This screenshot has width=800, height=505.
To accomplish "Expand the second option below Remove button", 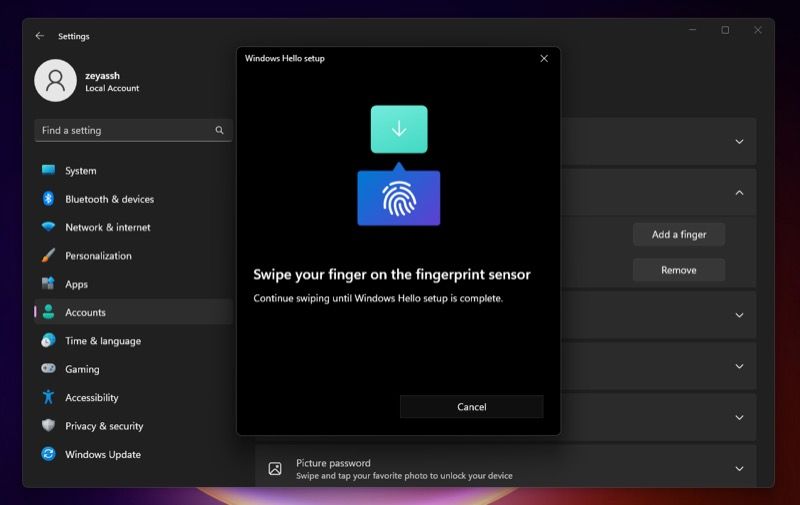I will pos(739,366).
